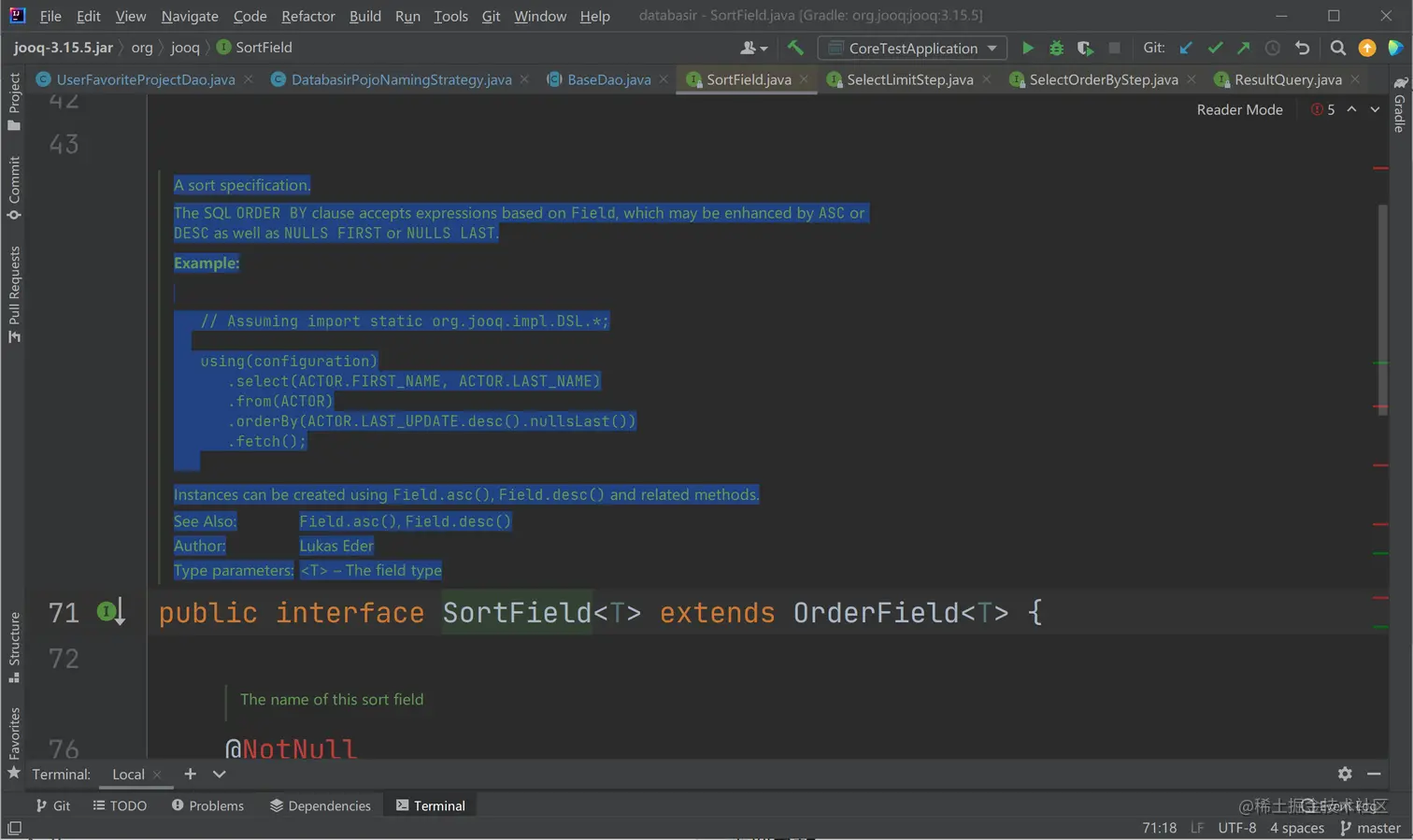Image resolution: width=1413 pixels, height=840 pixels.
Task: Start debugging with the bug icon
Action: click(1056, 48)
